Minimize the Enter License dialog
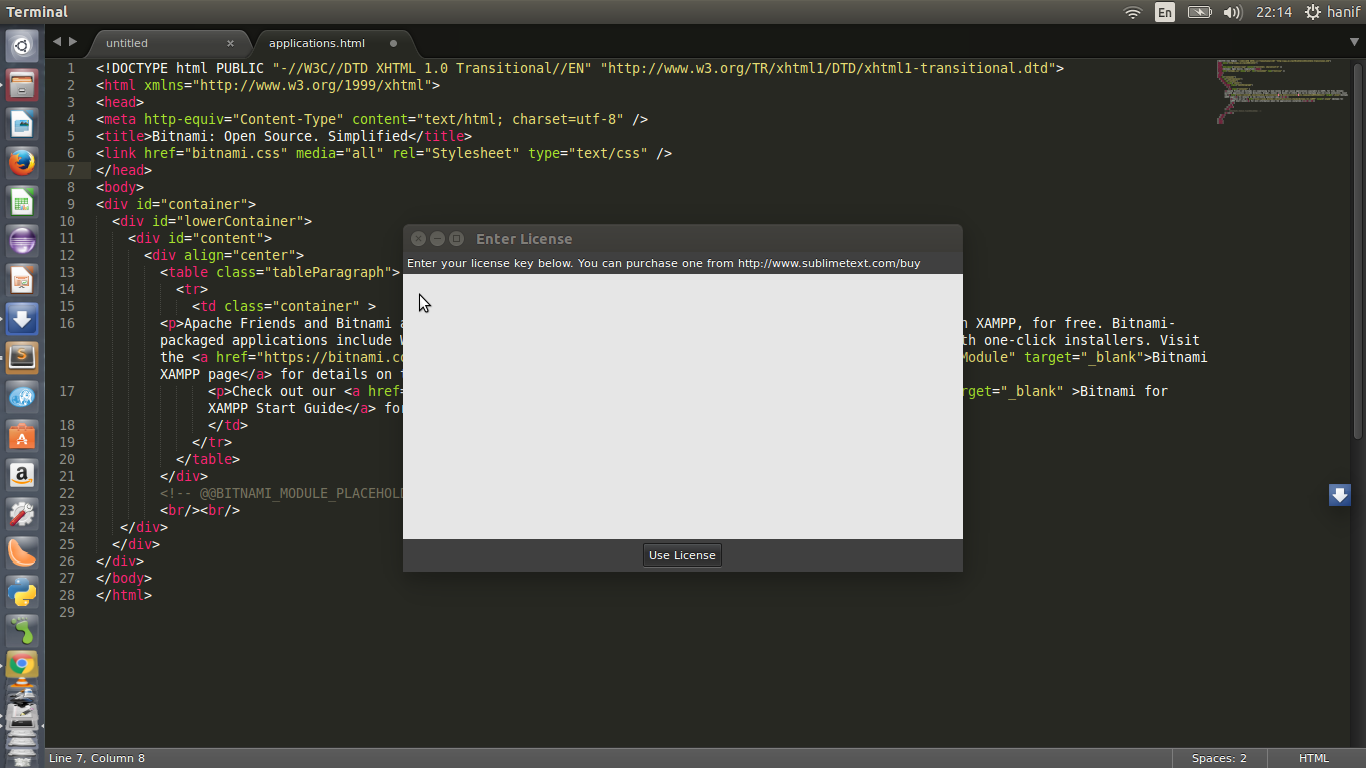 click(x=437, y=239)
